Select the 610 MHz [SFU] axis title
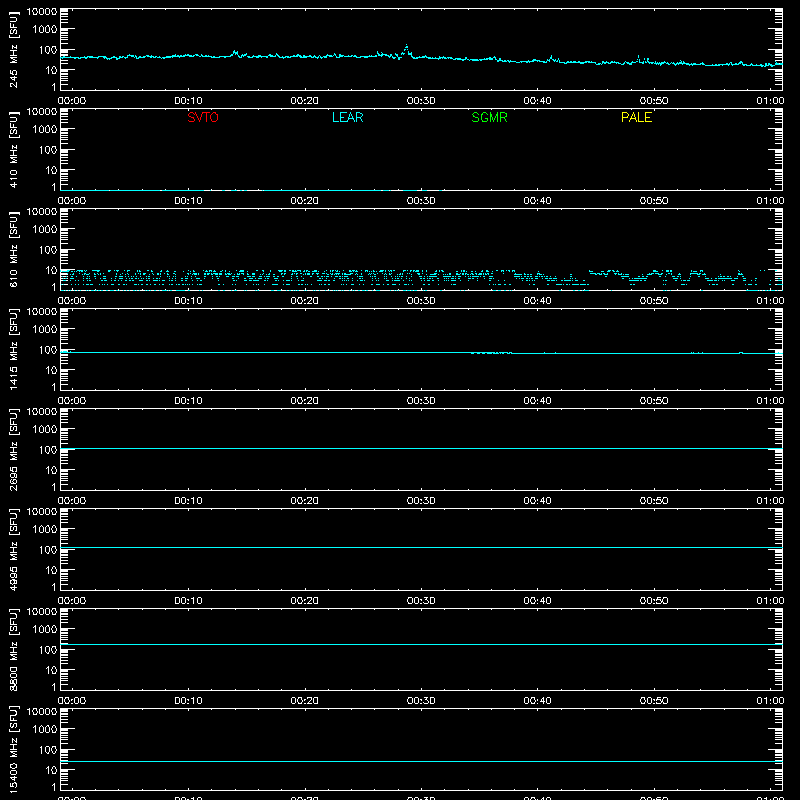 pos(13,249)
